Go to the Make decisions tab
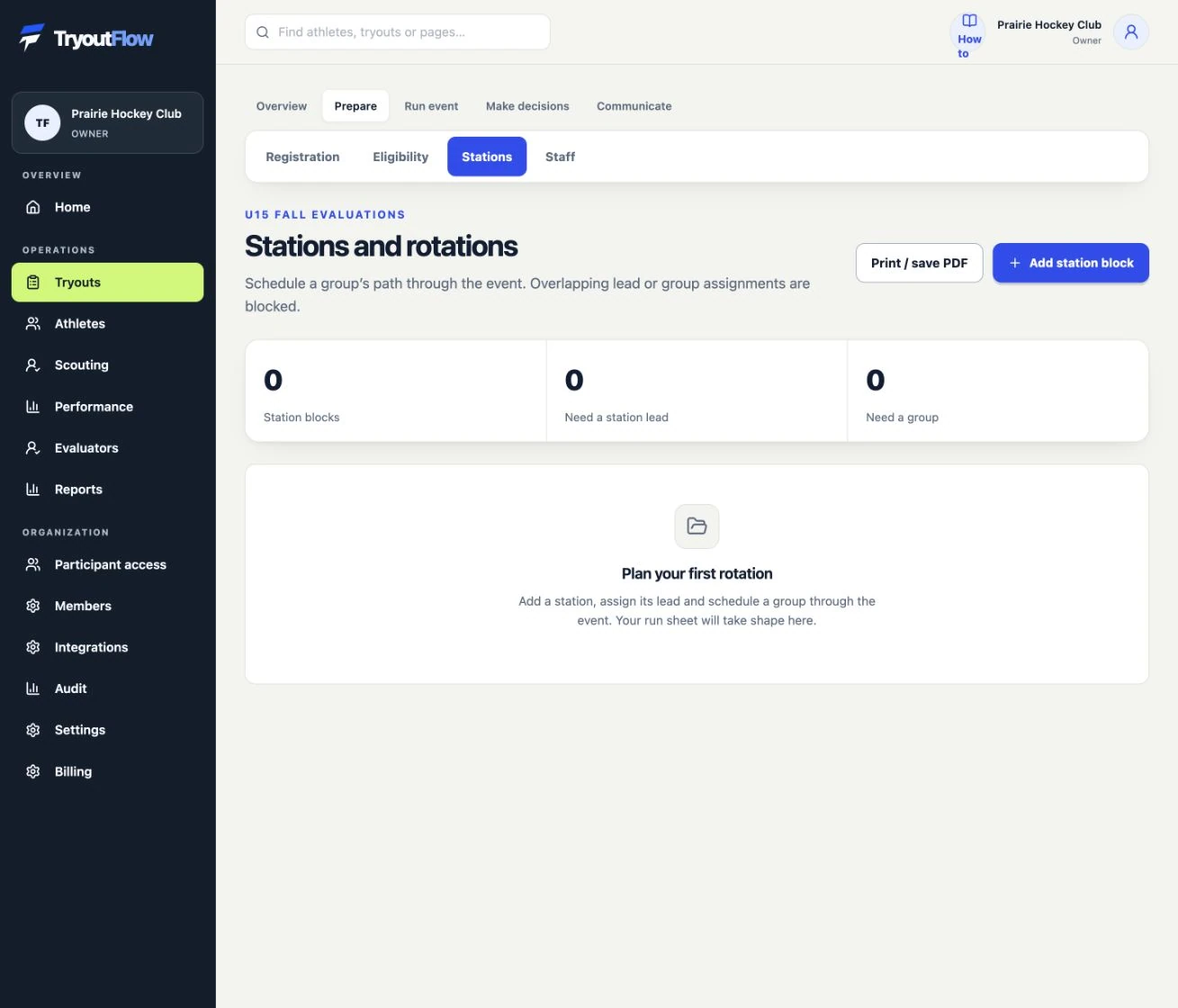Image resolution: width=1178 pixels, height=1008 pixels. click(x=527, y=106)
